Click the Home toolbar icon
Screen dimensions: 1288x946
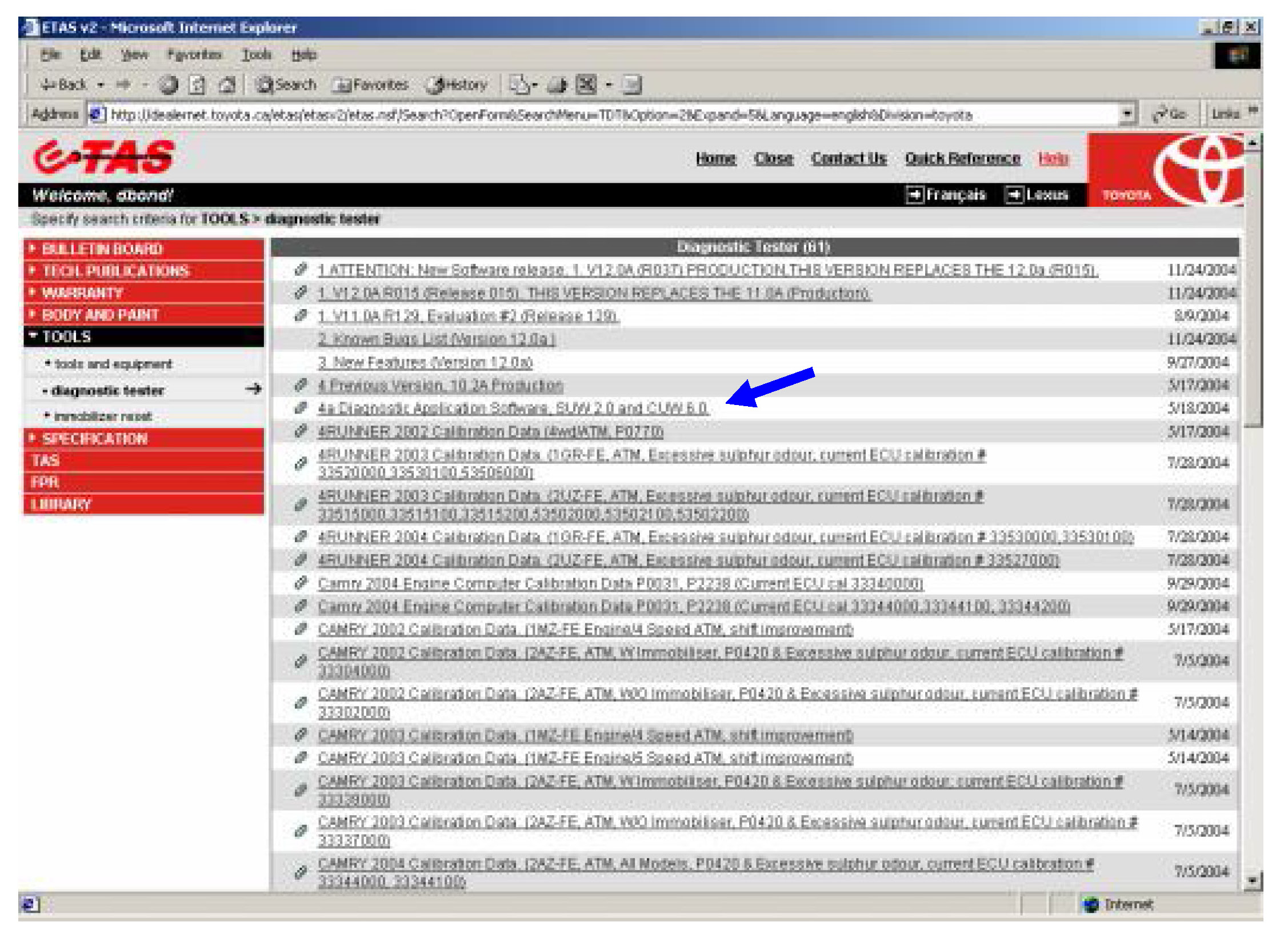227,85
